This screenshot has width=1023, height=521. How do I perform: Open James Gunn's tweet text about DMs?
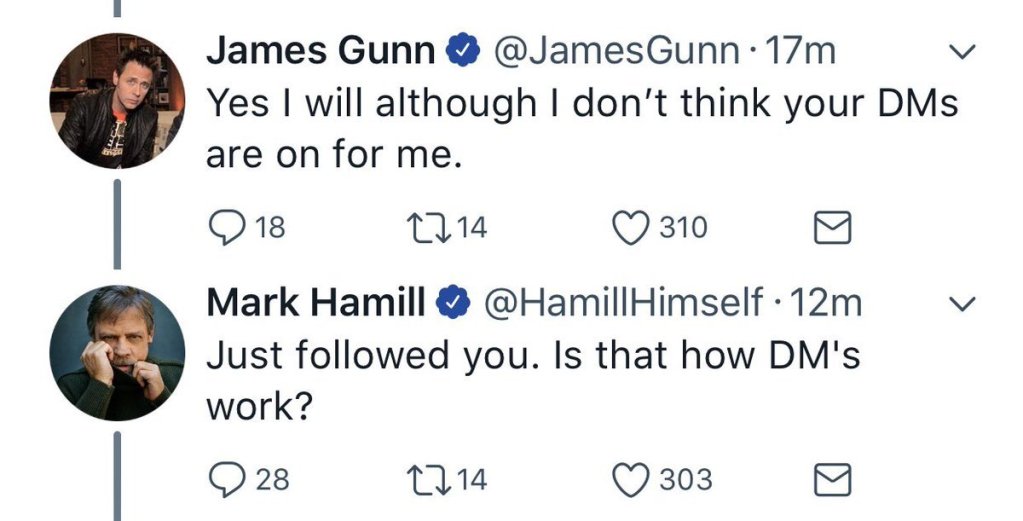(x=580, y=128)
